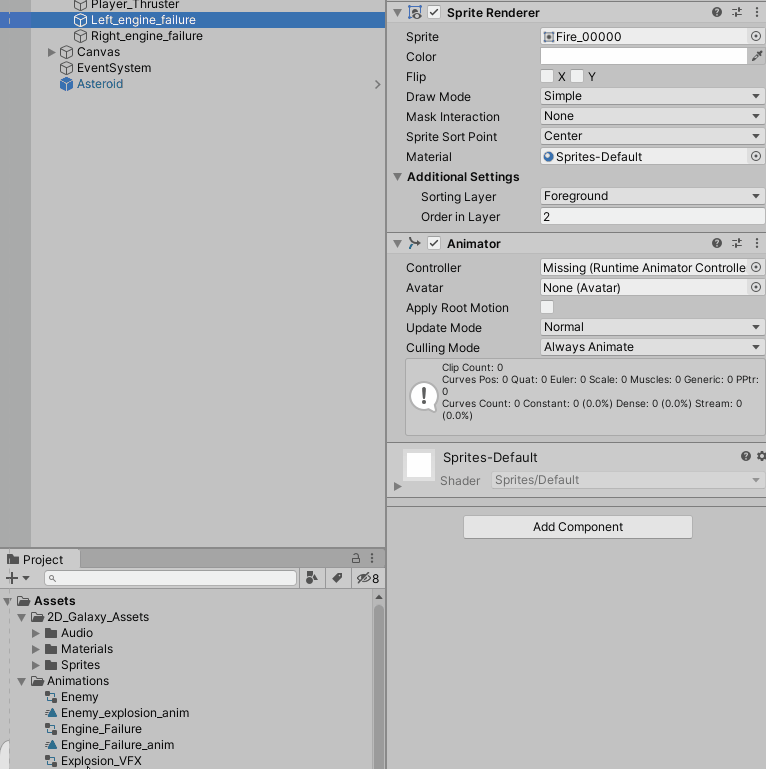Click the Color swatch field
Screen dimensions: 766x769
(x=643, y=56)
